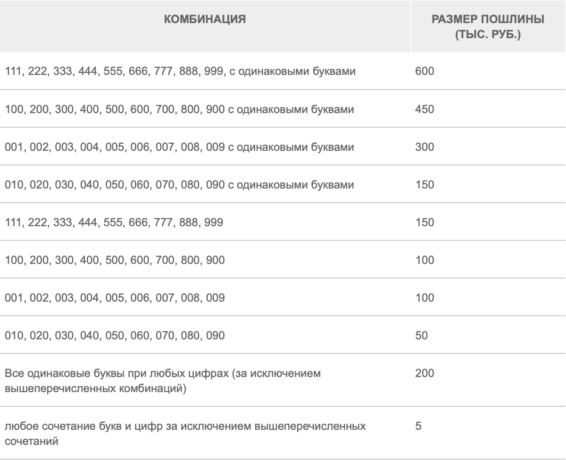Click the 100 fee beside the 001–009 row
Image resolution: width=566 pixels, height=460 pixels.
424,298
